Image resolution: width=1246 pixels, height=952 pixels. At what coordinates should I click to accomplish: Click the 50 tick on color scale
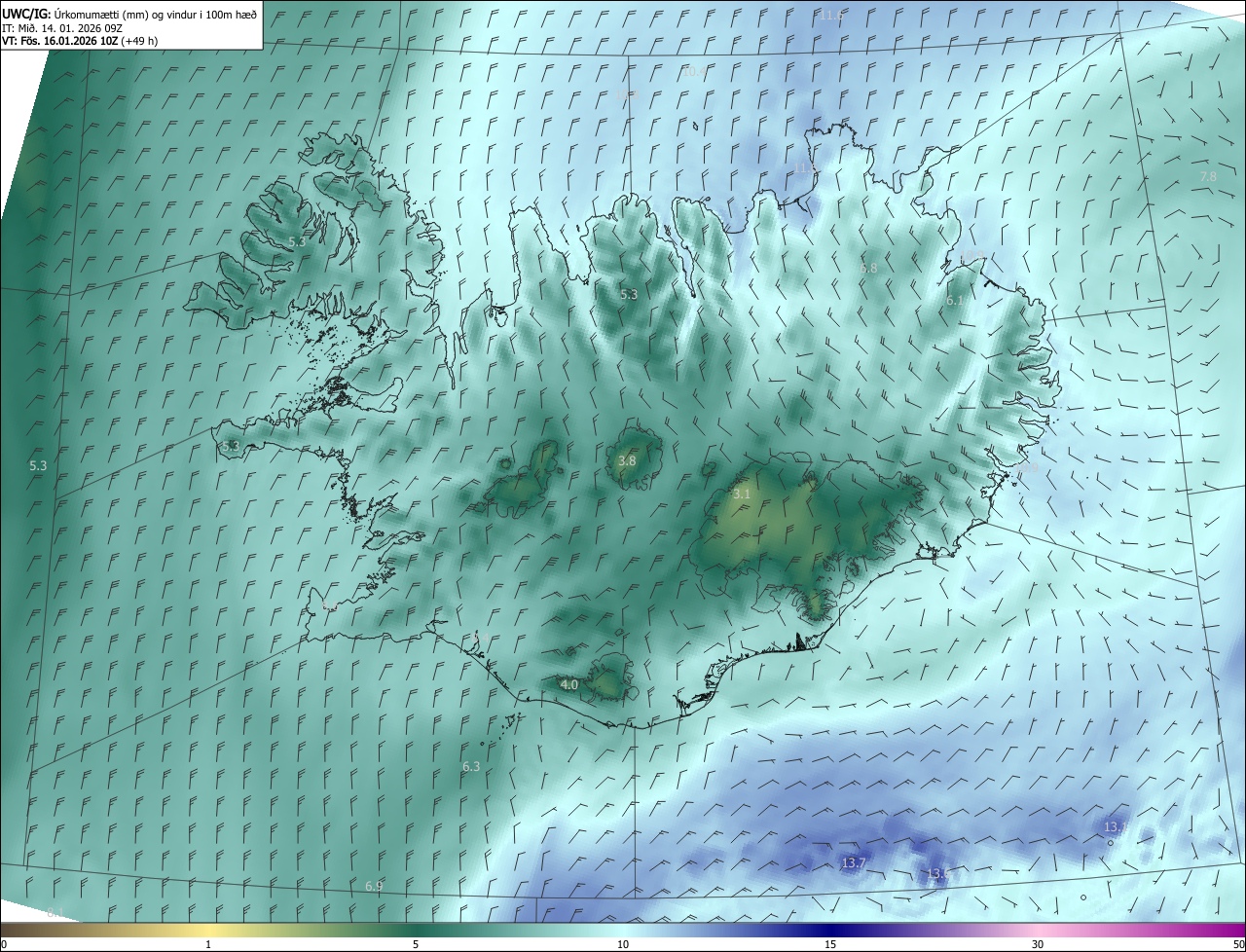pos(1238,944)
